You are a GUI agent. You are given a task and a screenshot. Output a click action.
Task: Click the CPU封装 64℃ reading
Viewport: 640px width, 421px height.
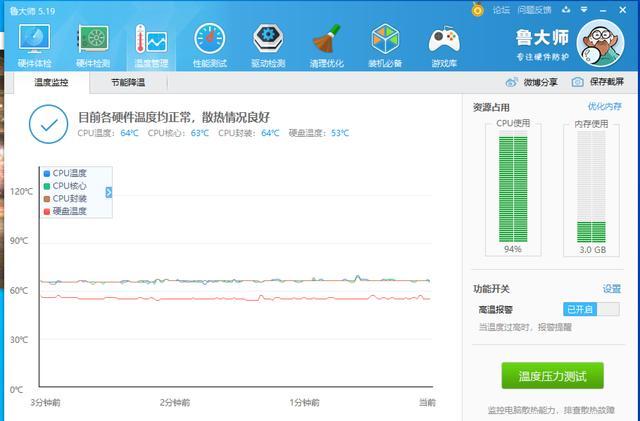point(249,133)
